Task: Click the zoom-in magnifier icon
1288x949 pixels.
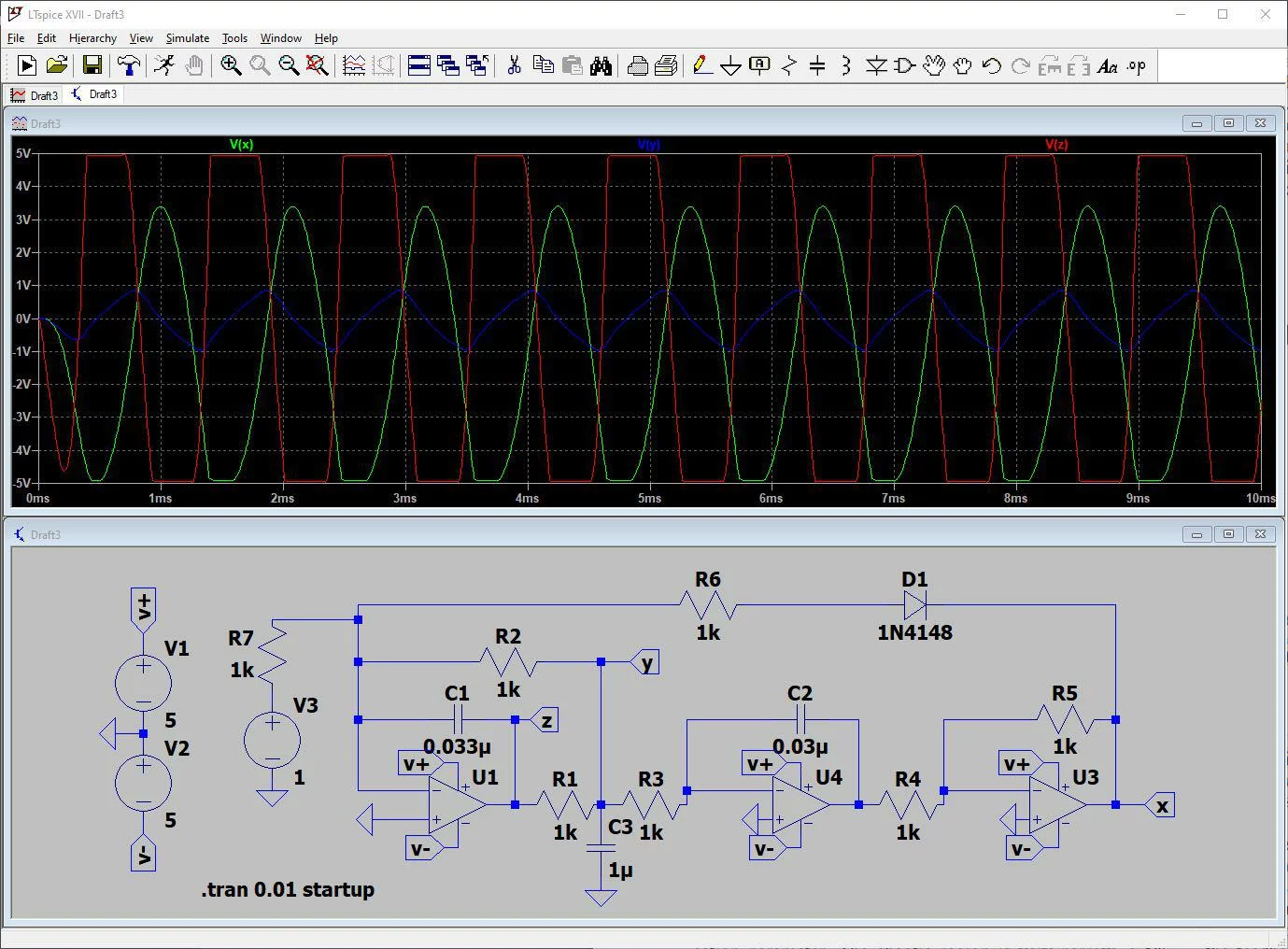Action: [231, 65]
